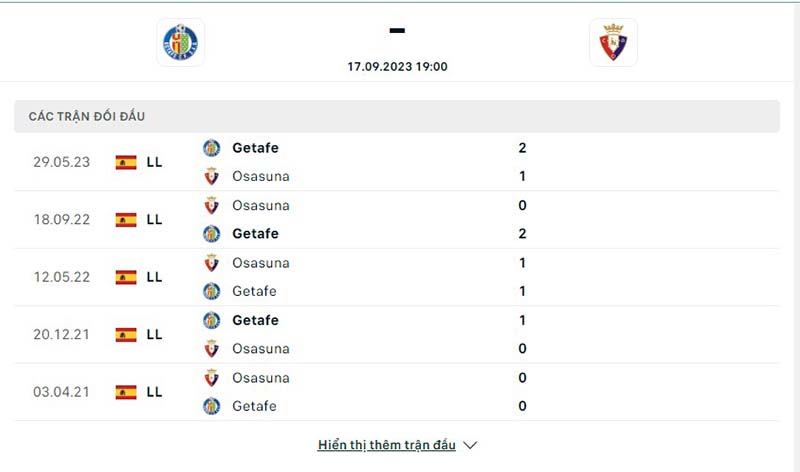Click Osasuna name in 20.12.21 match
This screenshot has width=800, height=472.
click(261, 349)
